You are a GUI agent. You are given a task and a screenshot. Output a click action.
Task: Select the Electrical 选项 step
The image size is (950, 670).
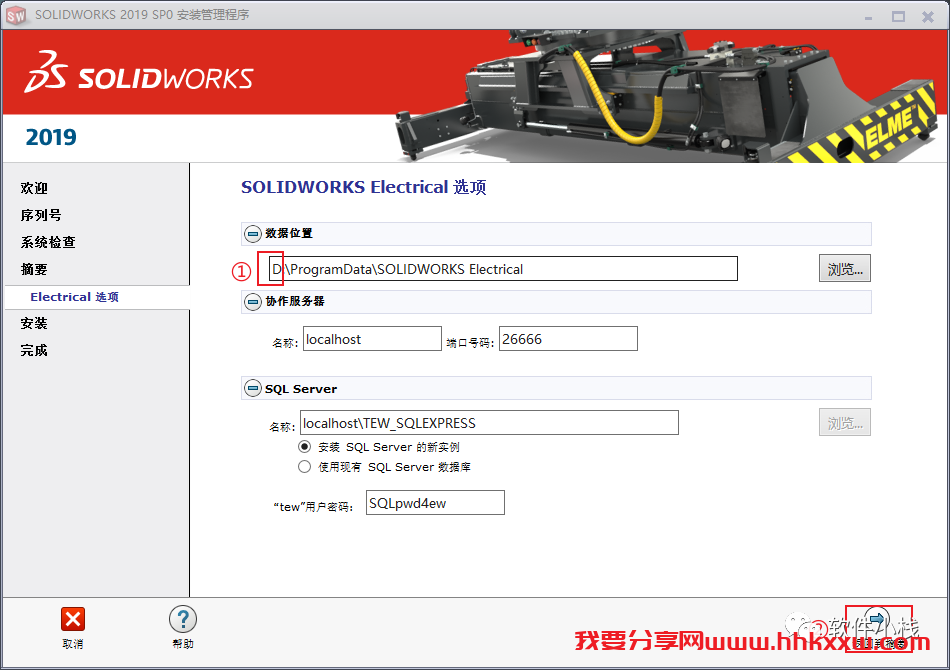75,297
